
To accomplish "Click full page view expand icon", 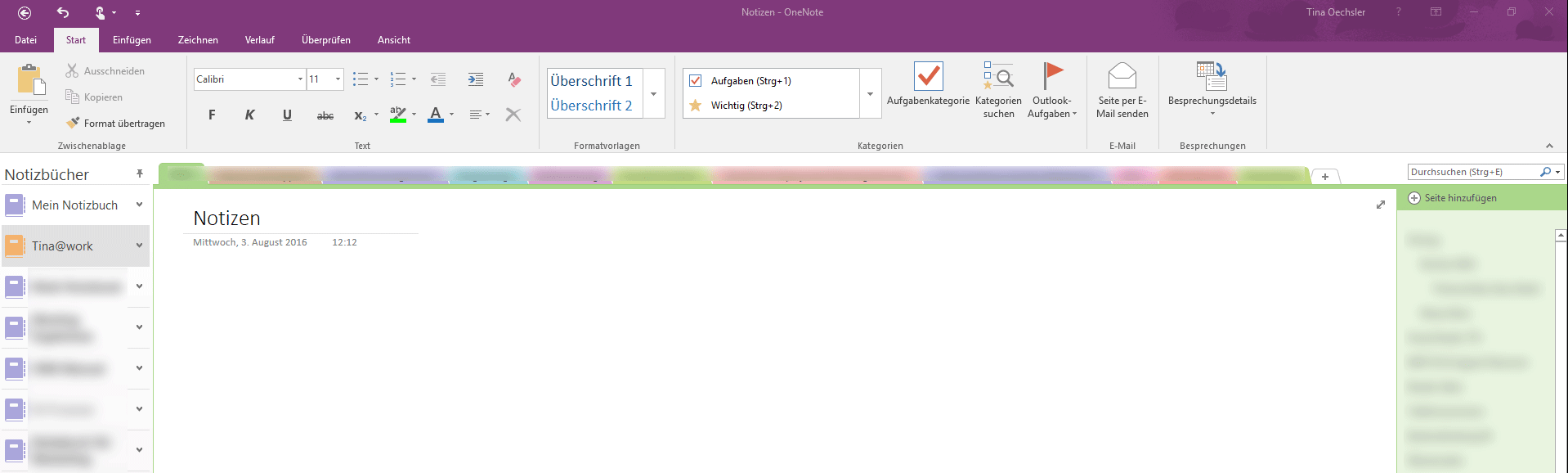I will [x=1381, y=205].
